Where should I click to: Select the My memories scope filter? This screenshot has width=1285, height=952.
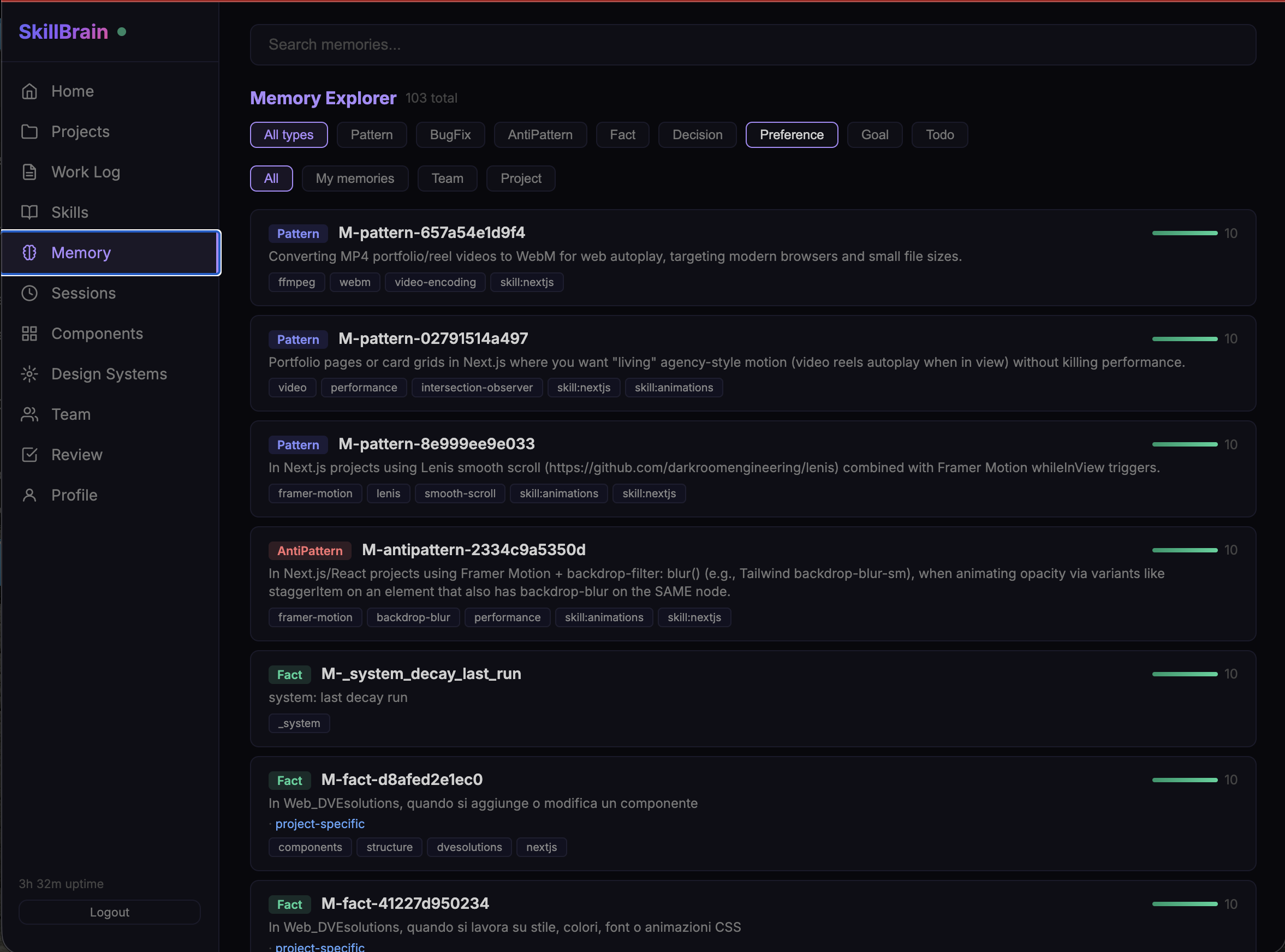tap(354, 178)
